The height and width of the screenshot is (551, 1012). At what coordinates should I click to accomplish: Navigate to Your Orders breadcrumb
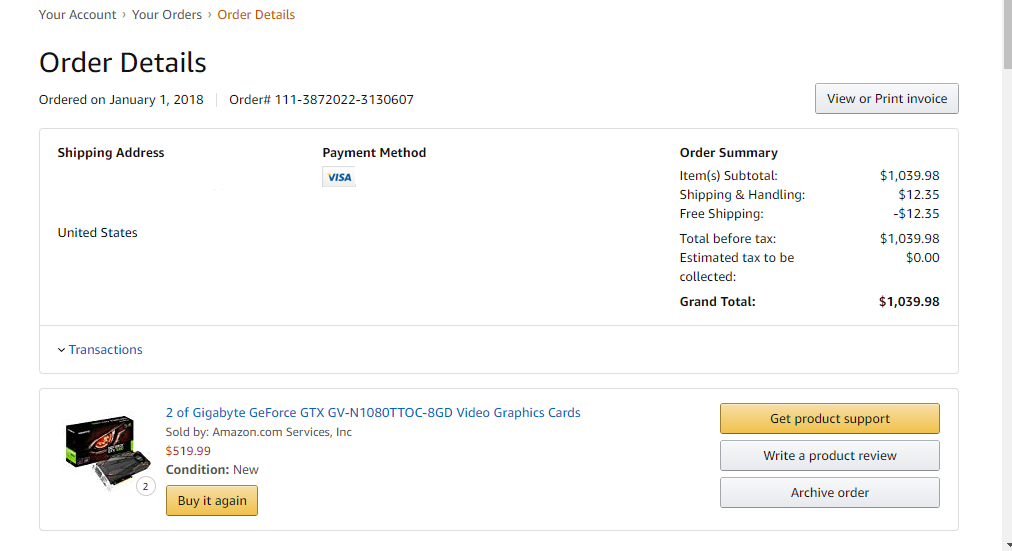167,15
